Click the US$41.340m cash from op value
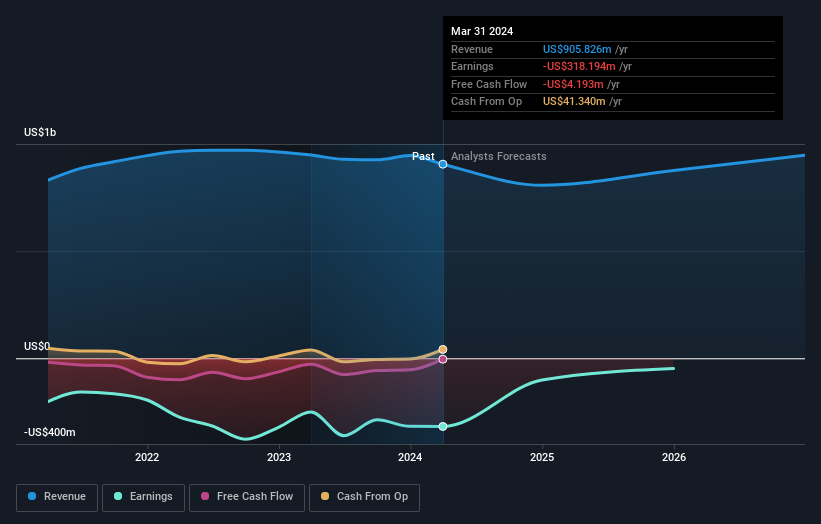 point(574,102)
